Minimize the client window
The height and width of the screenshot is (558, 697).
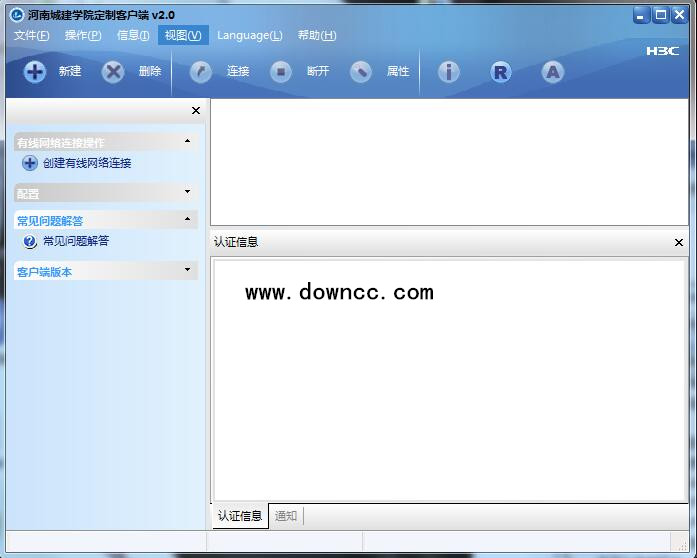click(x=641, y=15)
